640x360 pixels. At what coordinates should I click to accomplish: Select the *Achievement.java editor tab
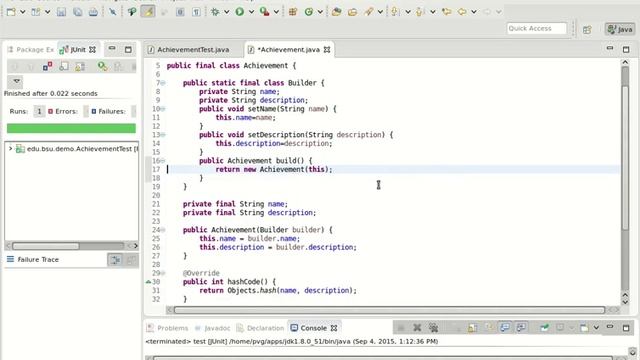[x=289, y=49]
